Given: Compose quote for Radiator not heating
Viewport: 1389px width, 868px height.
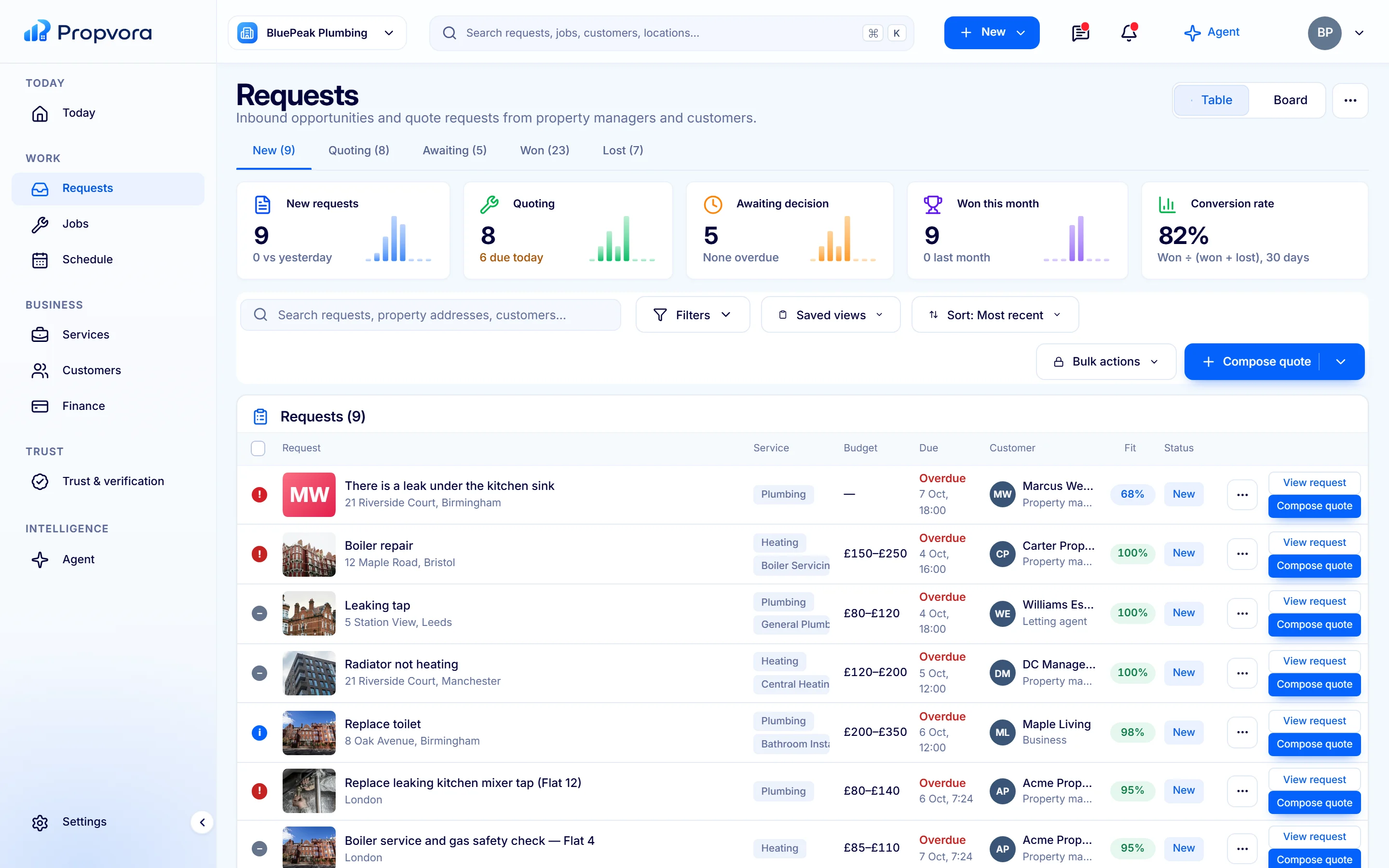Looking at the screenshot, I should point(1314,684).
